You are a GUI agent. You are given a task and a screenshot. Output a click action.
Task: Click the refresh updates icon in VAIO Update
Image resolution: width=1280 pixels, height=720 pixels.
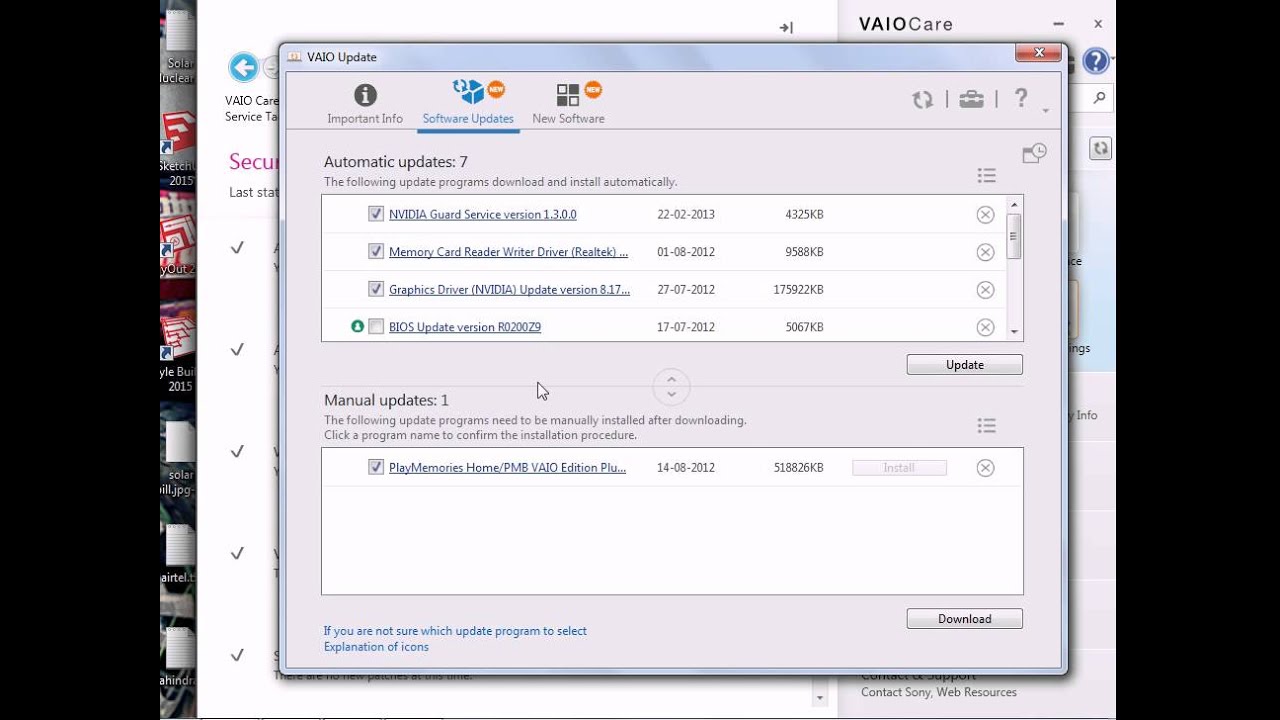922,99
